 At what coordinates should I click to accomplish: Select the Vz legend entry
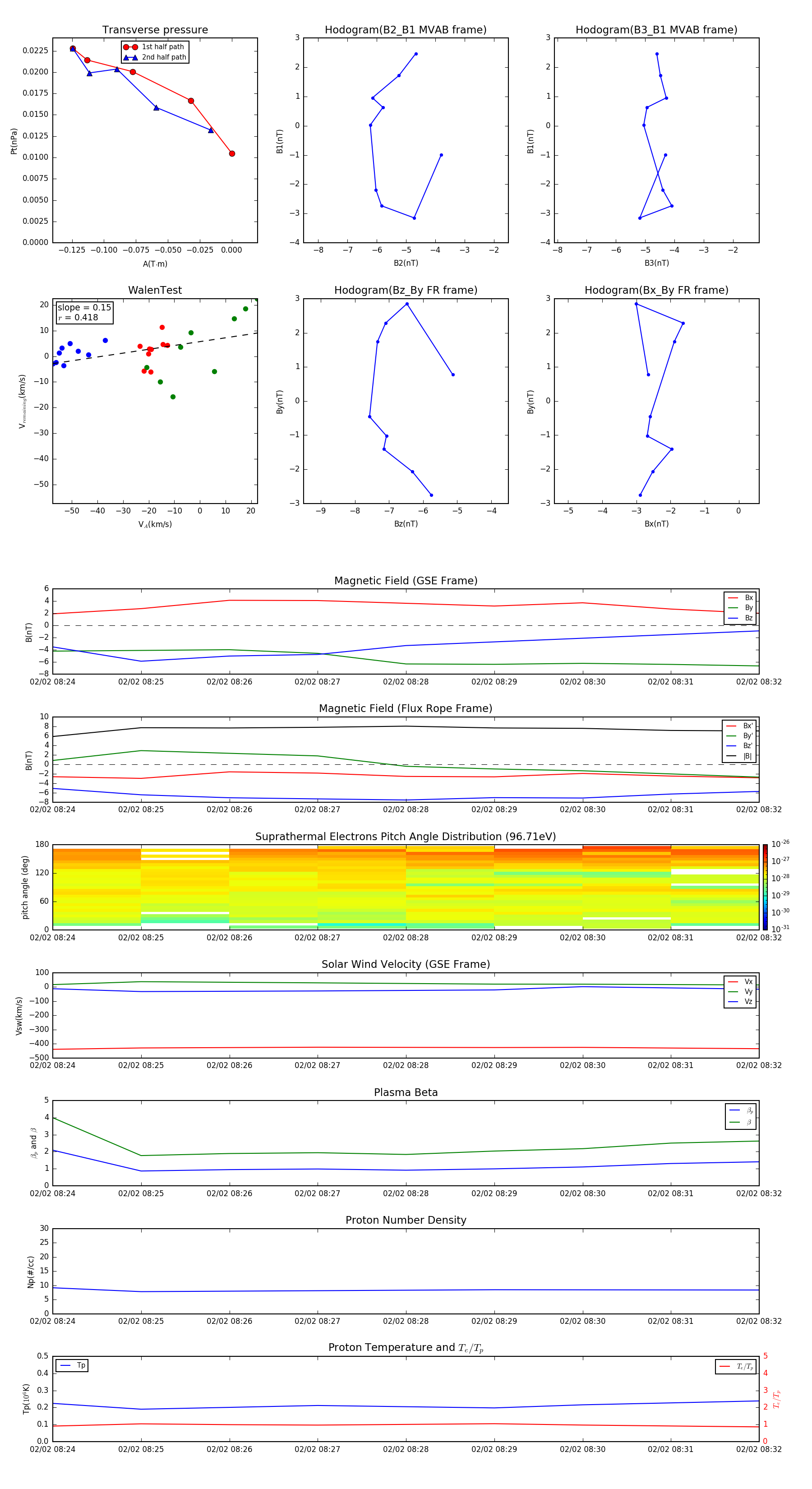[740, 1001]
